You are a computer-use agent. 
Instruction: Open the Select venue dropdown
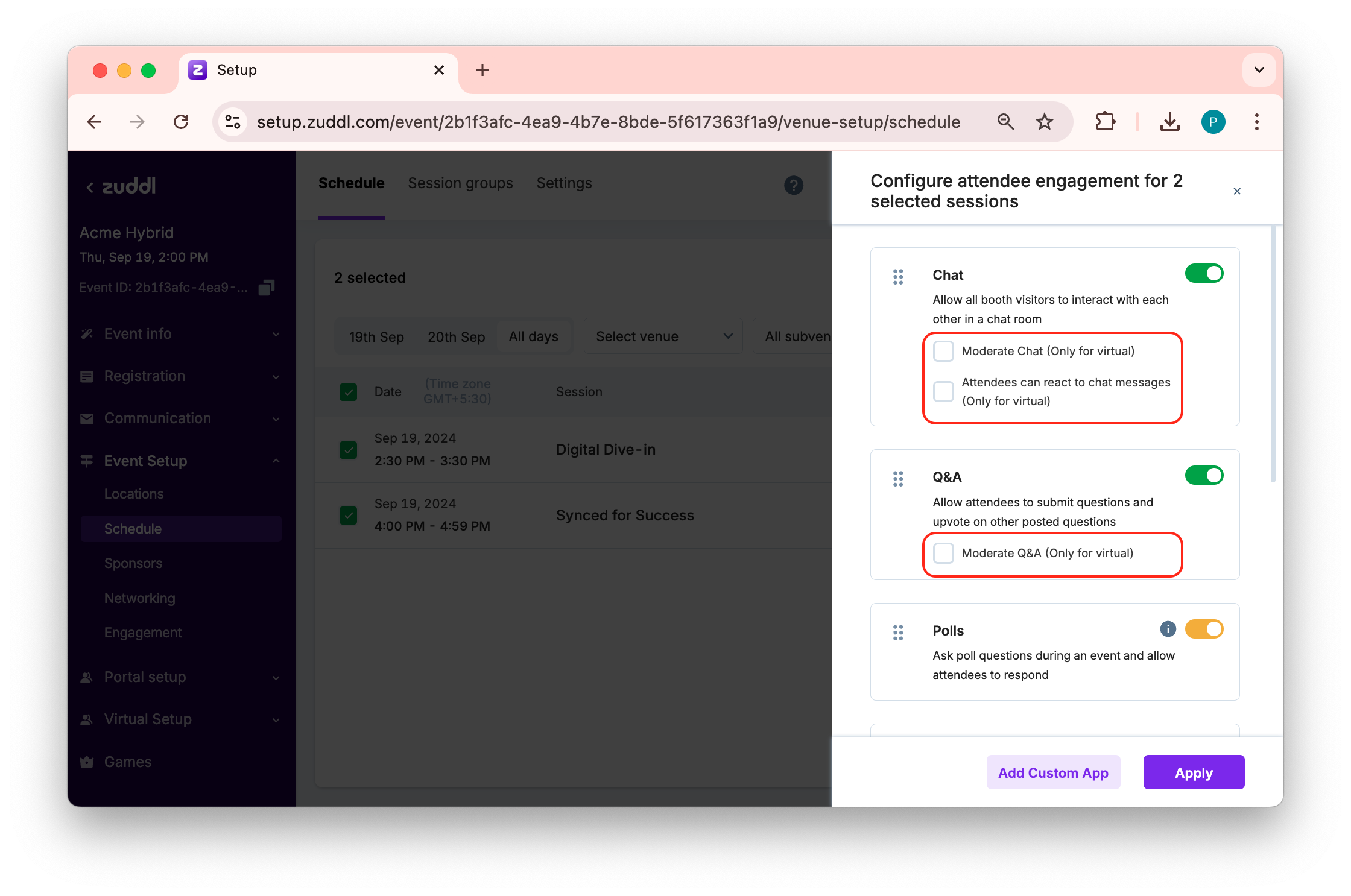pyautogui.click(x=663, y=336)
